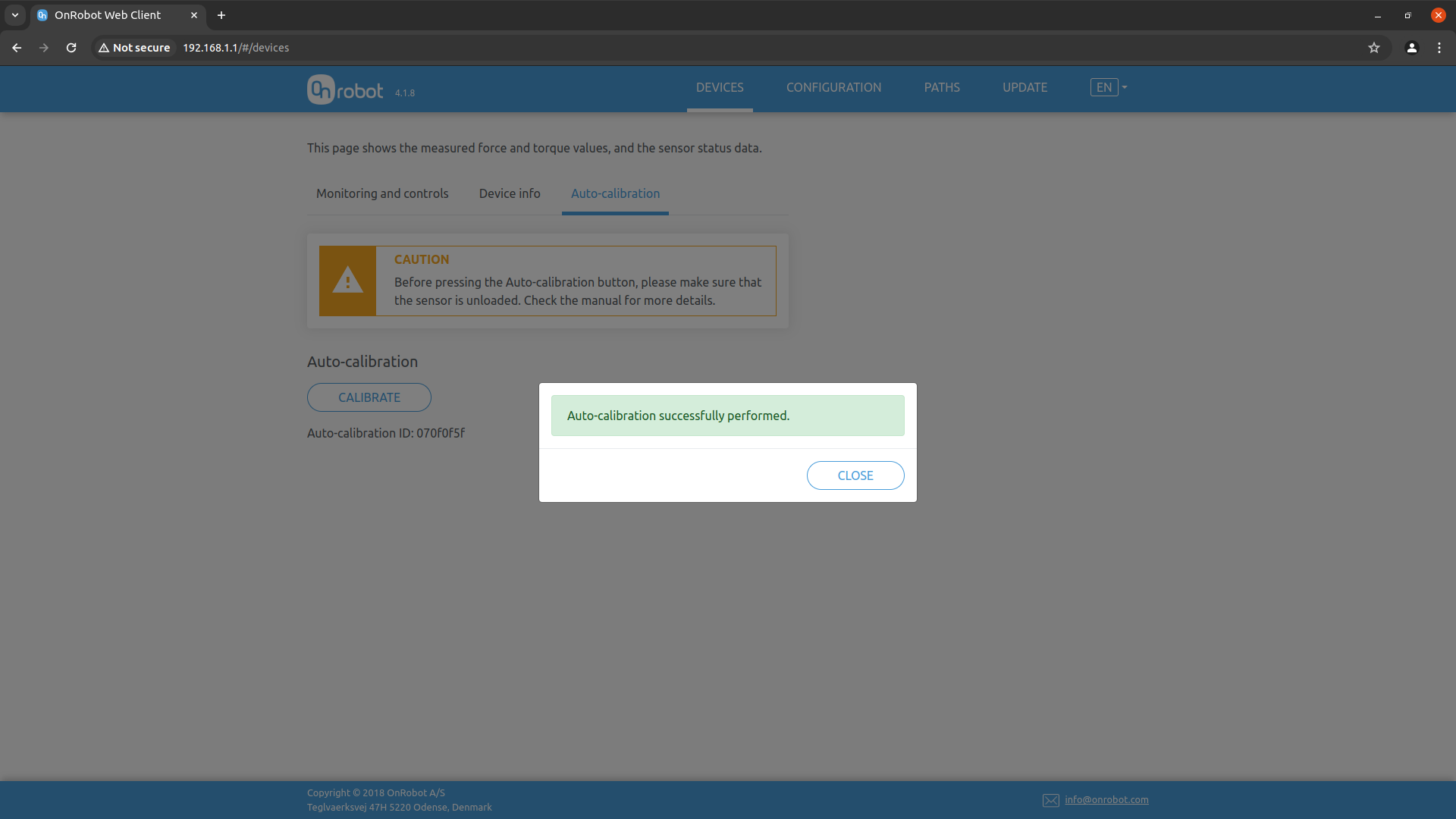
Task: Switch to Monitoring and controls tab
Action: (x=382, y=193)
